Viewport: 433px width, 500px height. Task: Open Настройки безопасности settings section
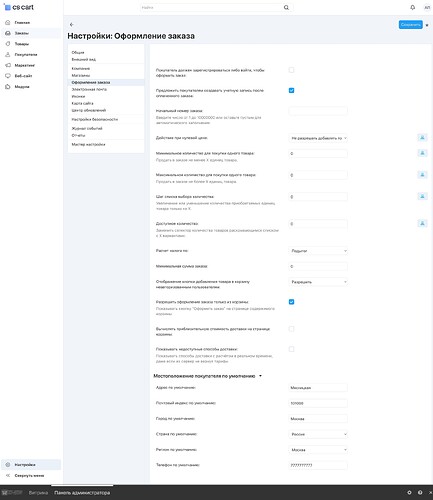95,119
